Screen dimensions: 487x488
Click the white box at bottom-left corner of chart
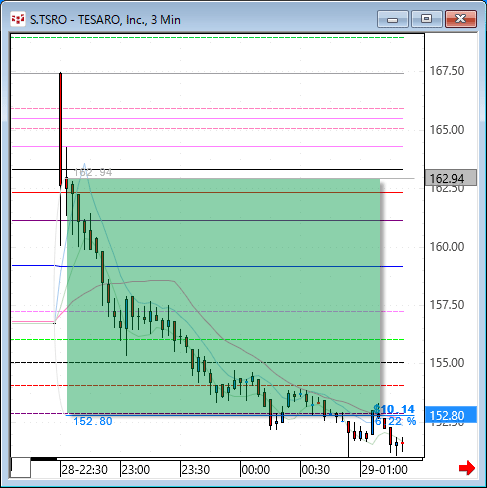[x=21, y=468]
